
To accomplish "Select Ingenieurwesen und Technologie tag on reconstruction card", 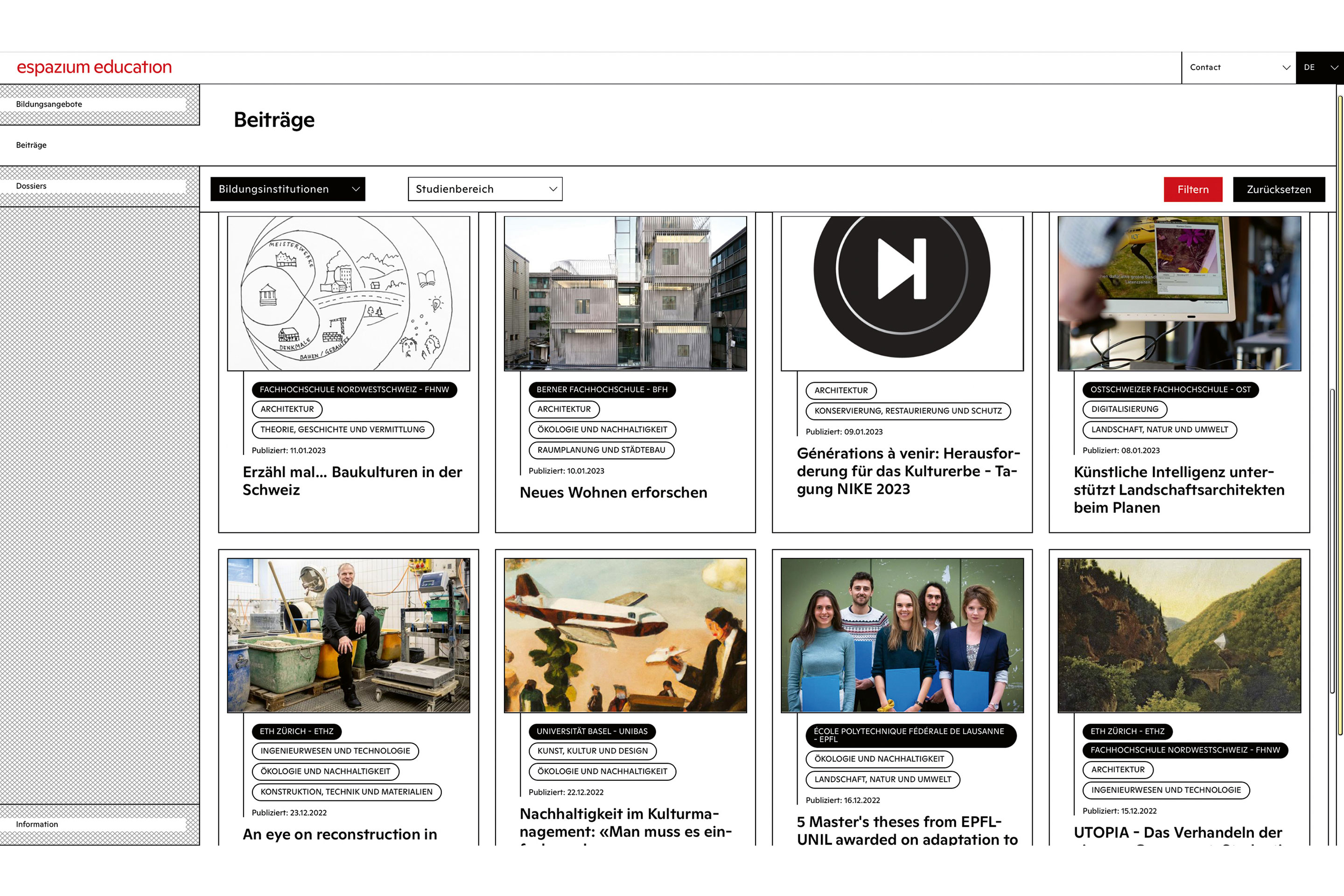I will point(336,751).
